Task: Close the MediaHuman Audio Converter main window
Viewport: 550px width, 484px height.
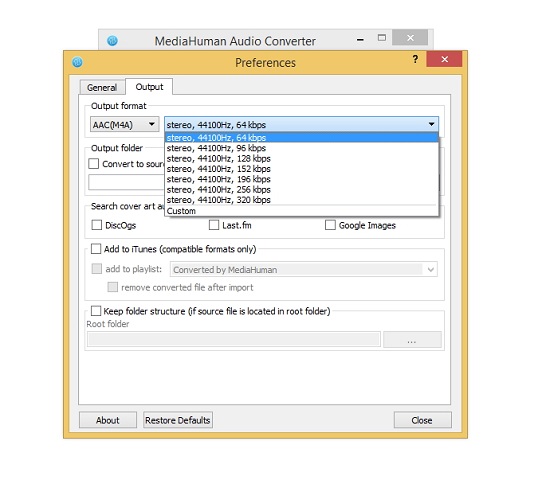Action: (x=410, y=38)
